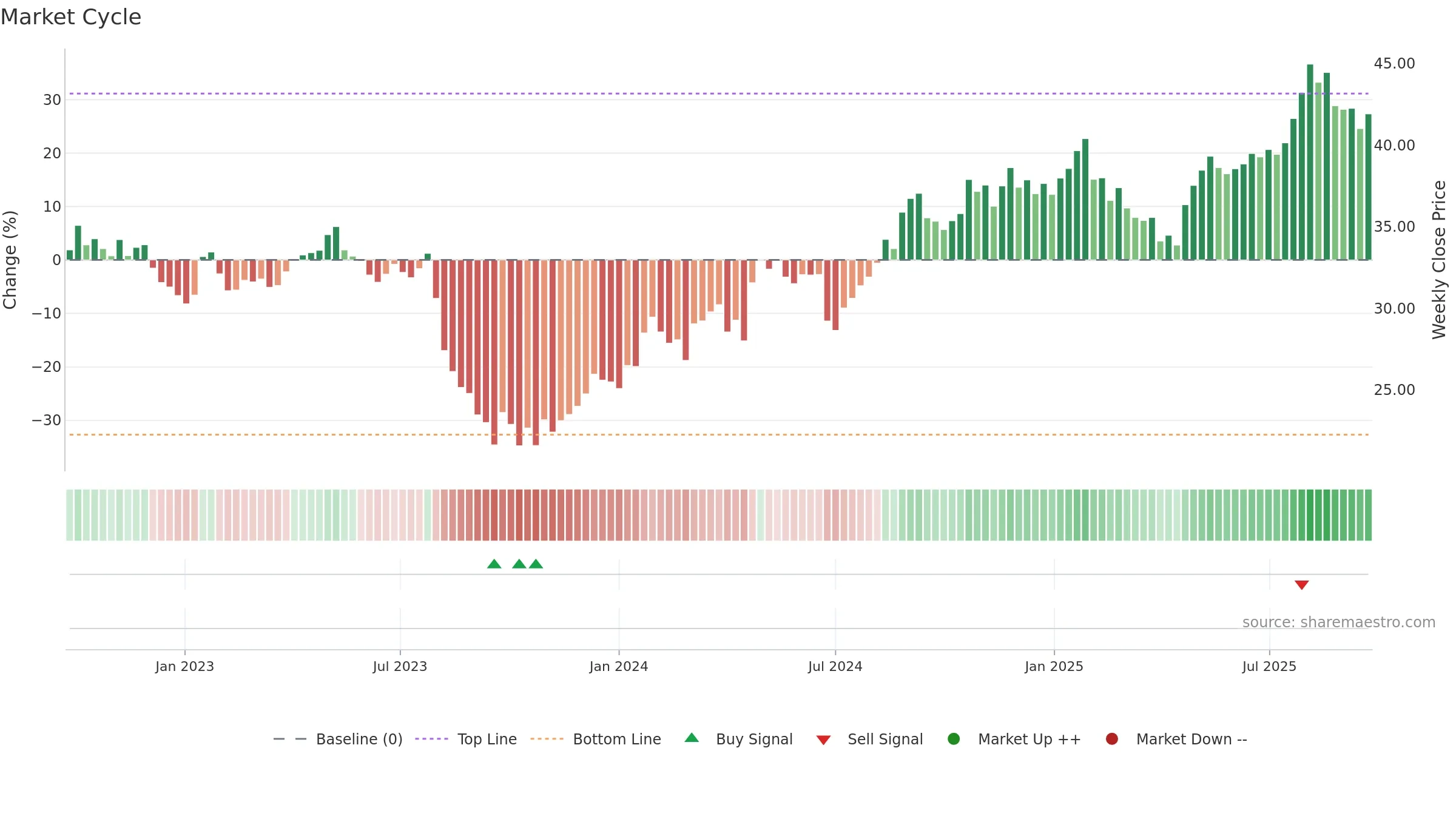Viewport: 1456px width, 819px height.
Task: Click the Sell Signal legend label
Action: coord(885,739)
